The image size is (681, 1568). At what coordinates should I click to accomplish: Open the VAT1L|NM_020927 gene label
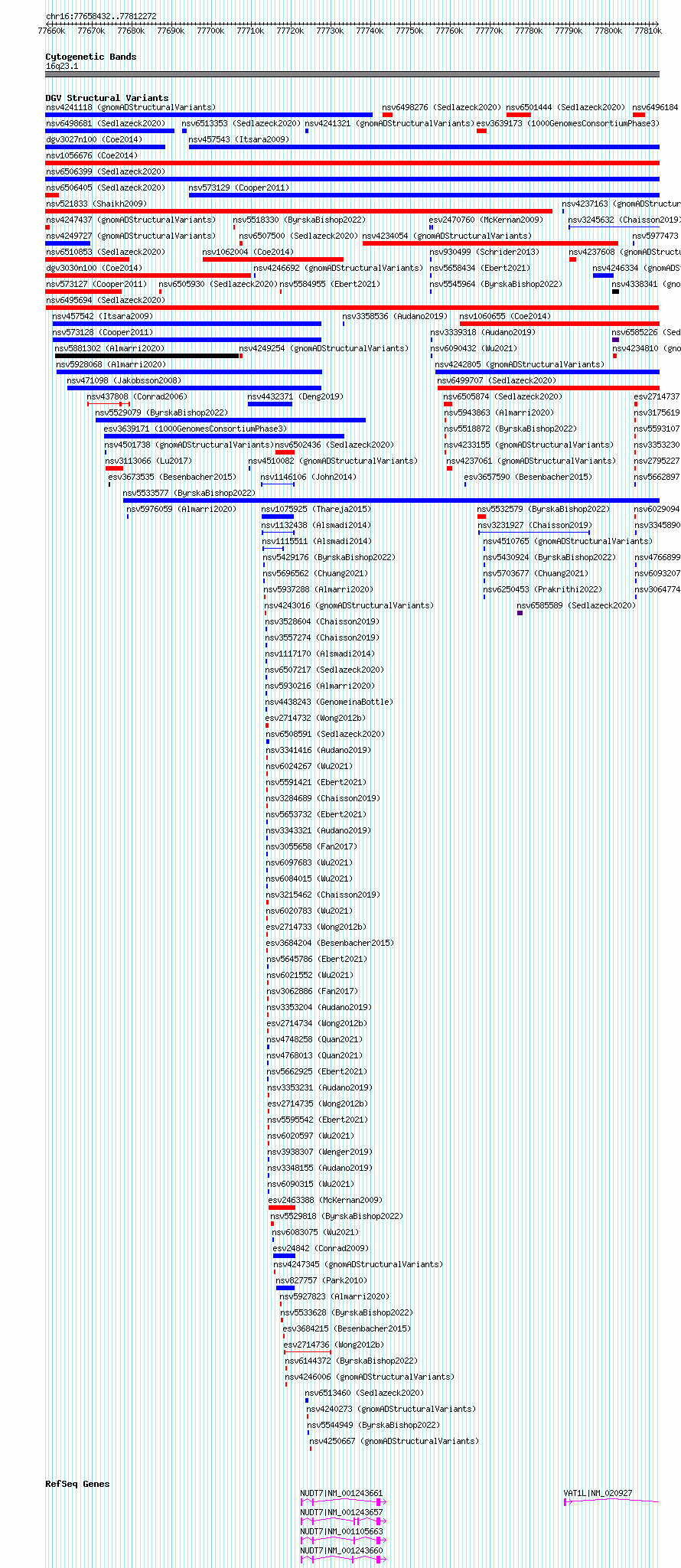click(x=598, y=1493)
